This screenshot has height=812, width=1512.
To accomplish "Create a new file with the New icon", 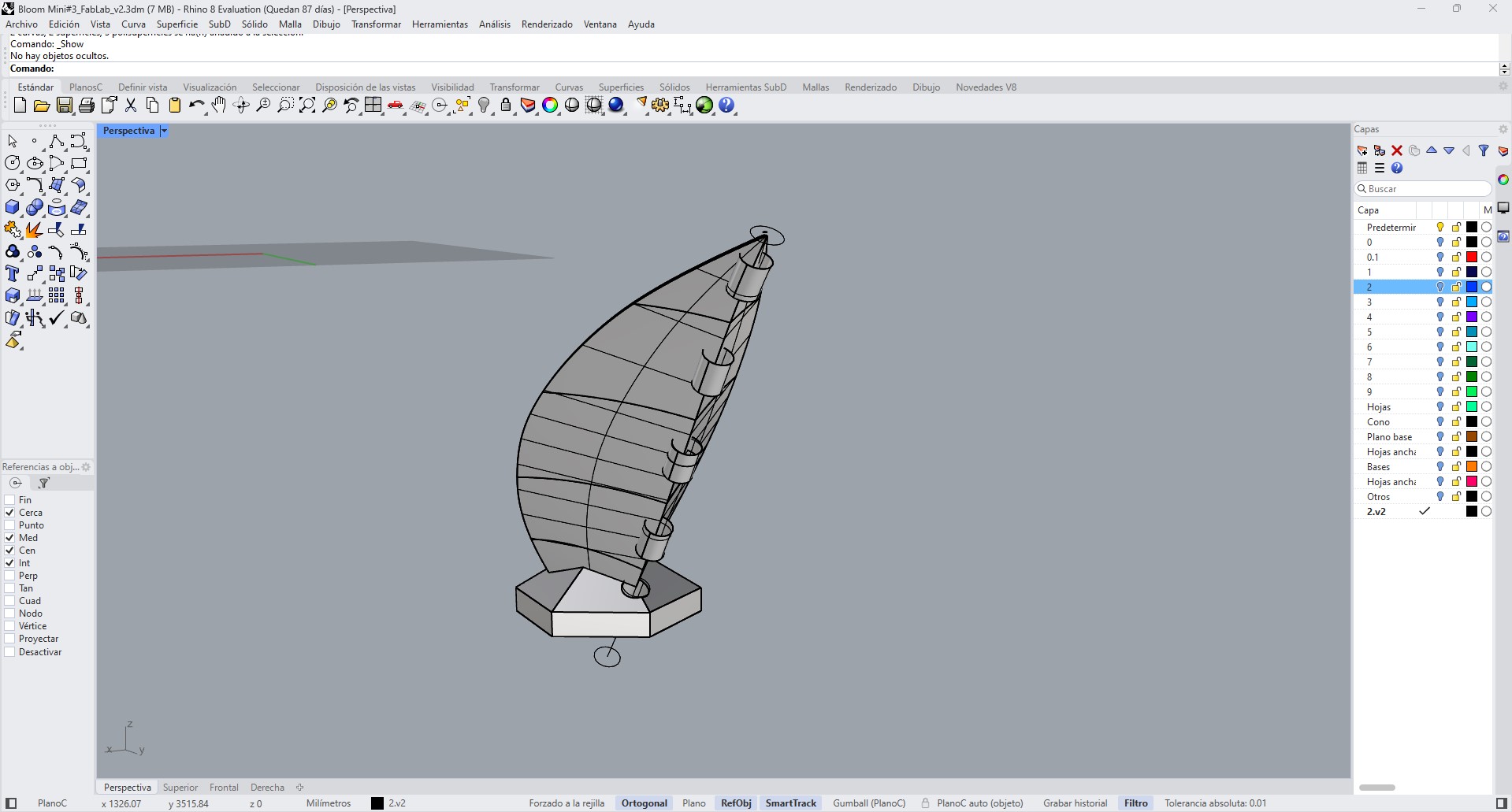I will (x=20, y=105).
